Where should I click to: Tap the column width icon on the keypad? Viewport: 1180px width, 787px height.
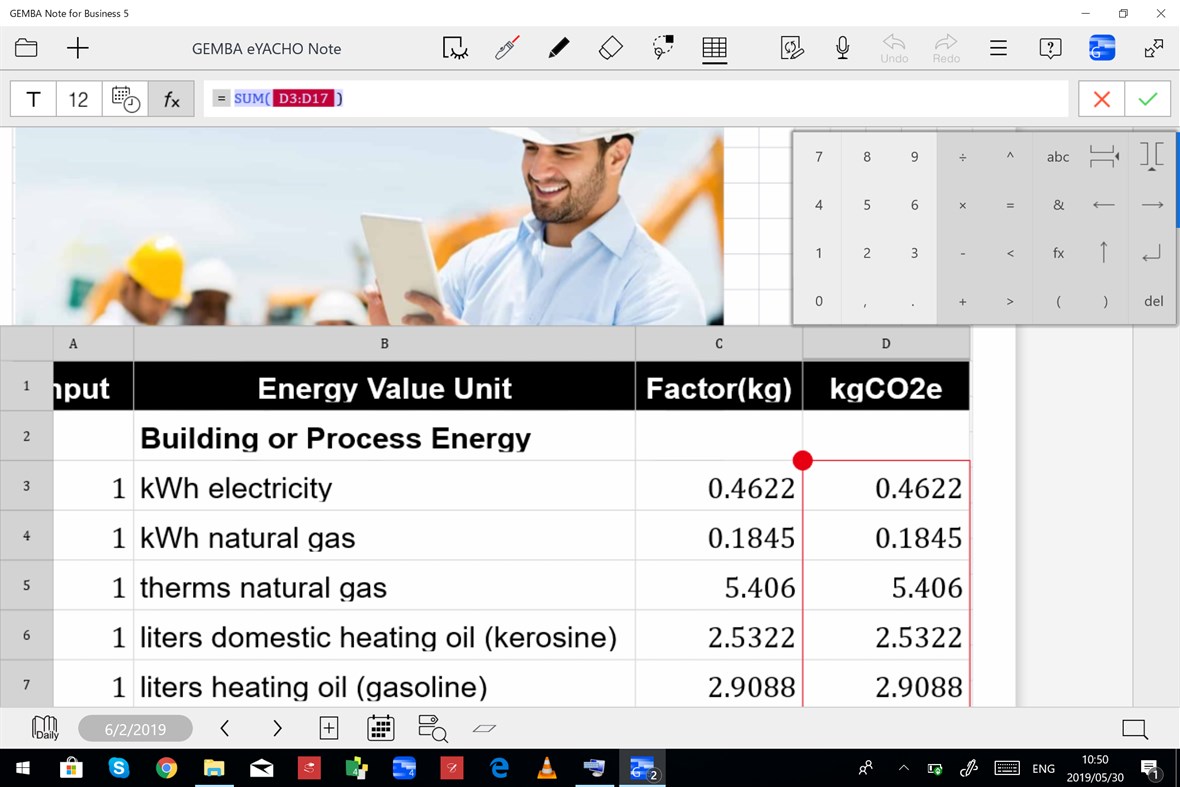pos(1104,156)
